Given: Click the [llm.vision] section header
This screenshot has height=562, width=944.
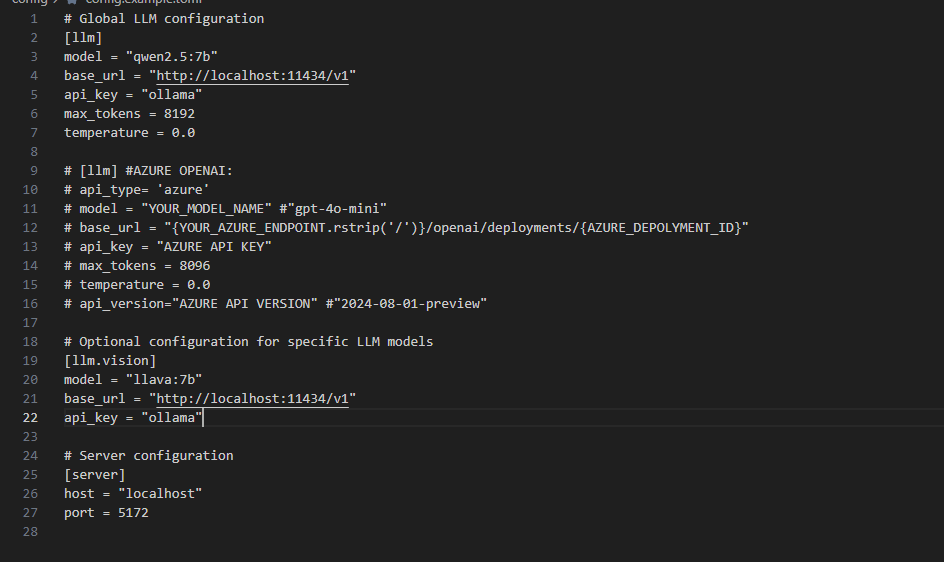Looking at the screenshot, I should click(x=110, y=361).
